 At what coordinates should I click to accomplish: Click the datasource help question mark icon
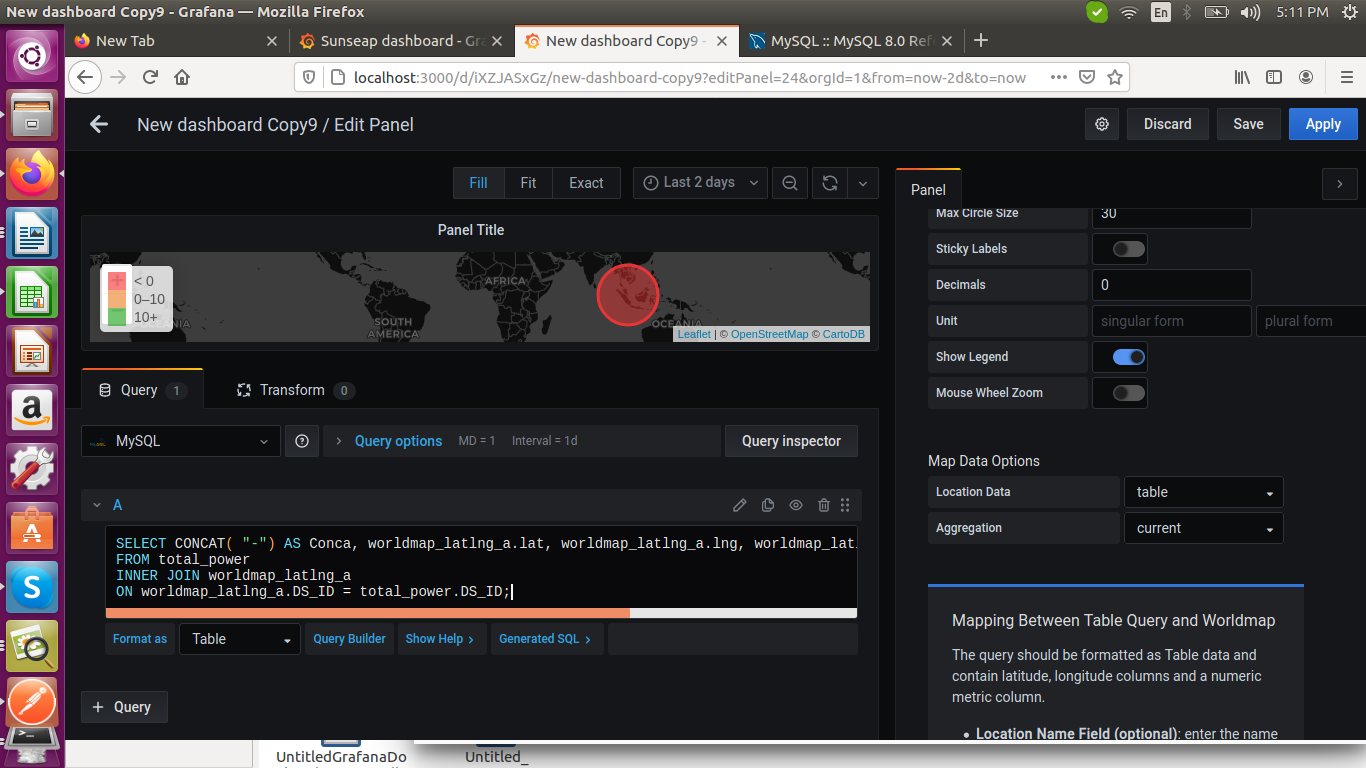coord(302,440)
